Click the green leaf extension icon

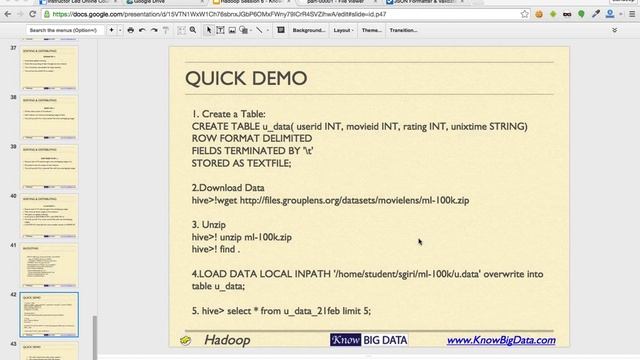pyautogui.click(x=581, y=14)
